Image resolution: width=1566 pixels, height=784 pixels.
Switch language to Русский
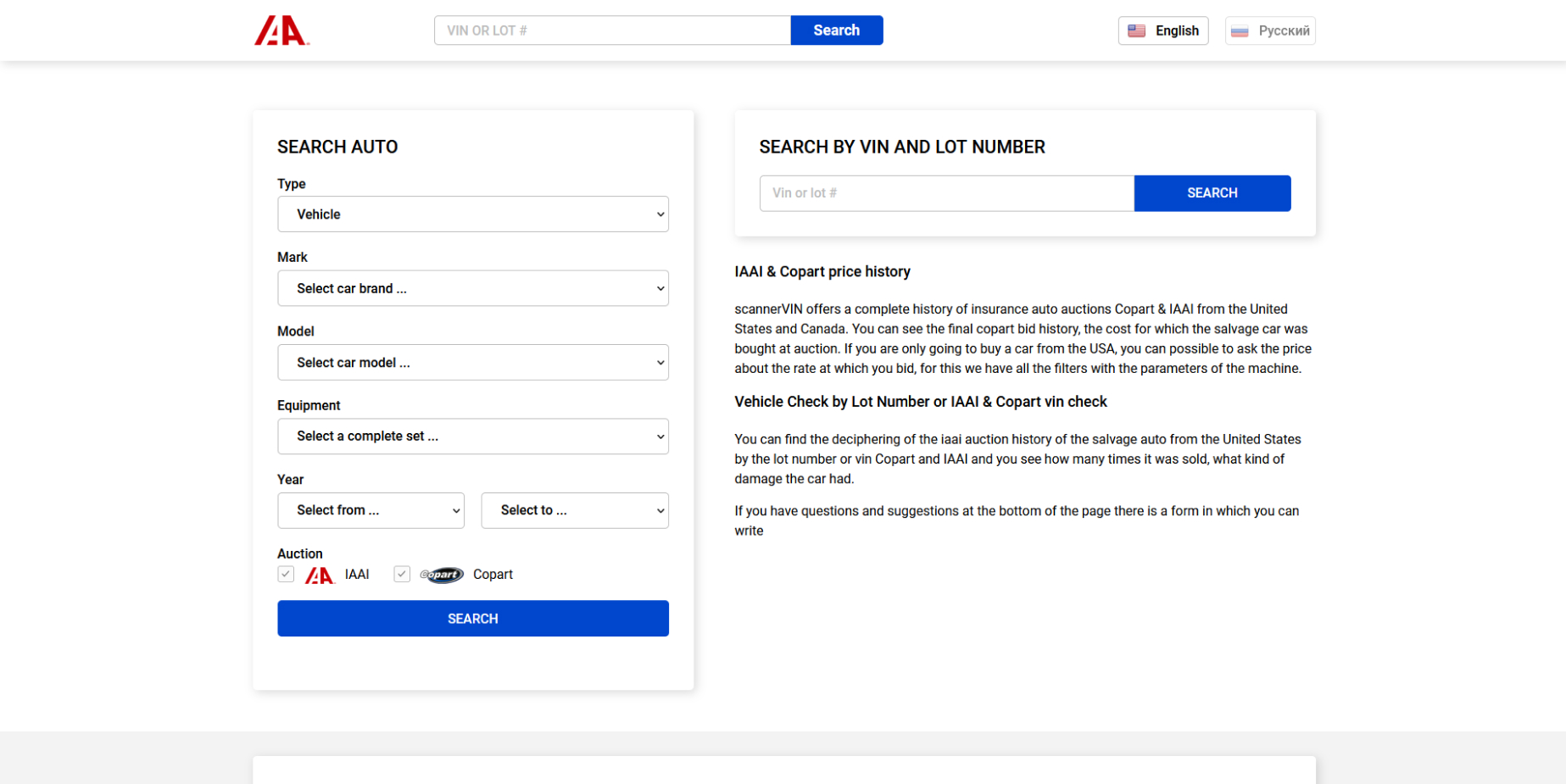(x=1270, y=31)
